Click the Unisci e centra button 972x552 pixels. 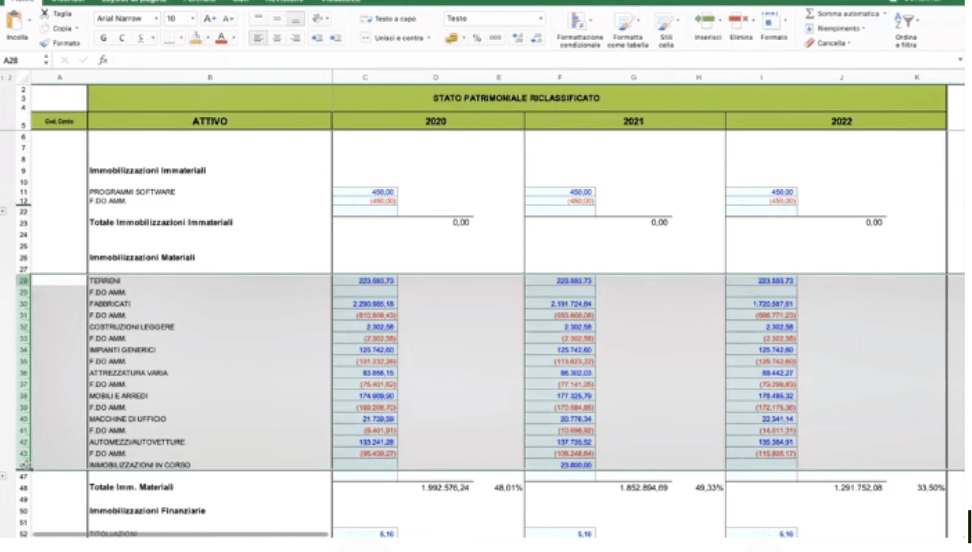[396, 38]
